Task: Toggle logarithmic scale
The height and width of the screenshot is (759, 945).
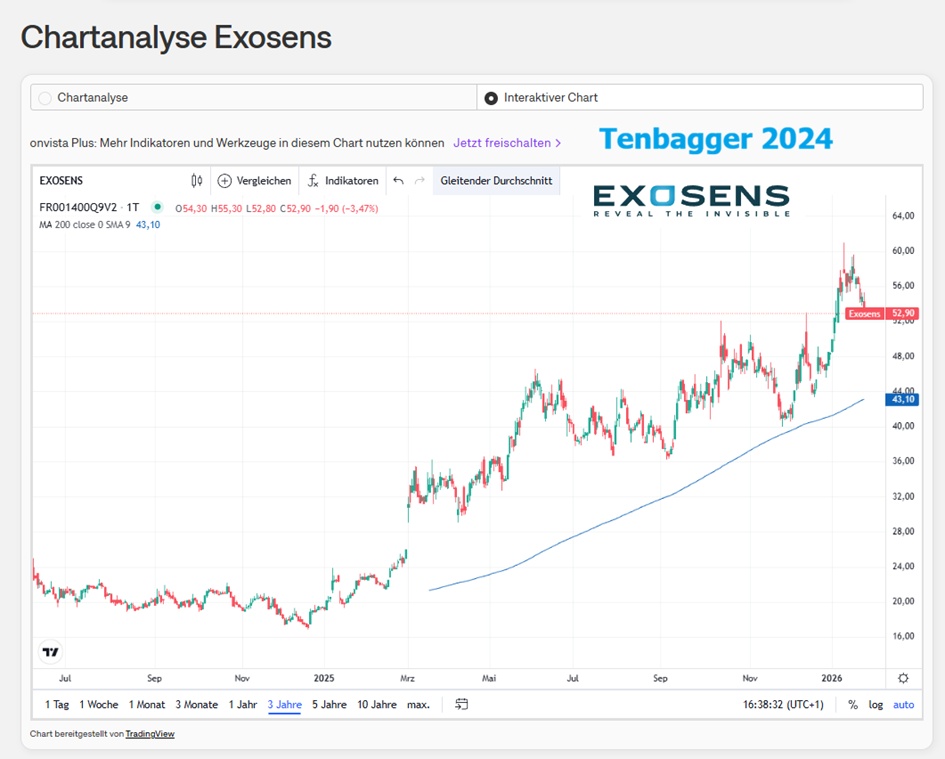Action: click(x=875, y=704)
